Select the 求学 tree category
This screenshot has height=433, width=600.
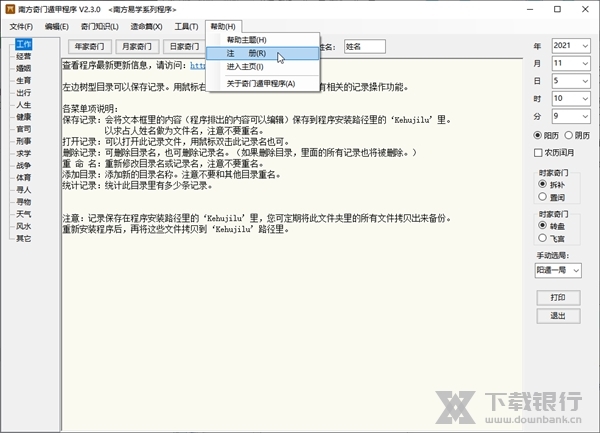pos(23,153)
